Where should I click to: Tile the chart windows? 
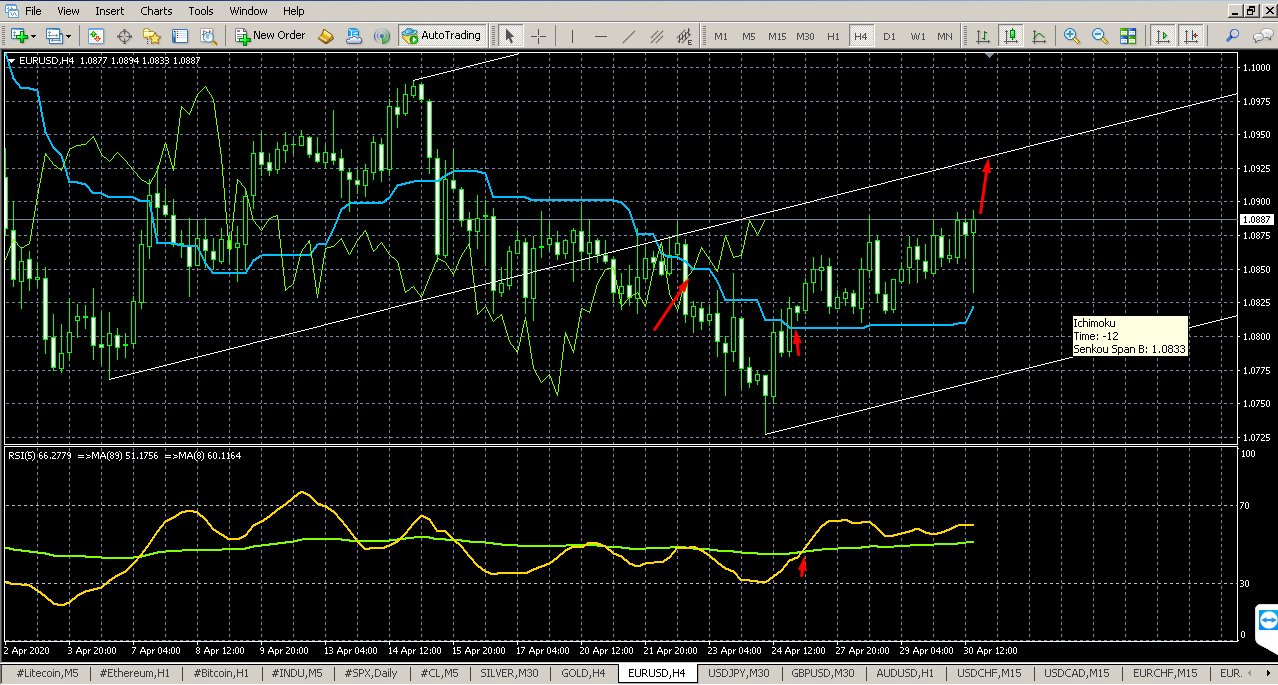pos(1128,36)
